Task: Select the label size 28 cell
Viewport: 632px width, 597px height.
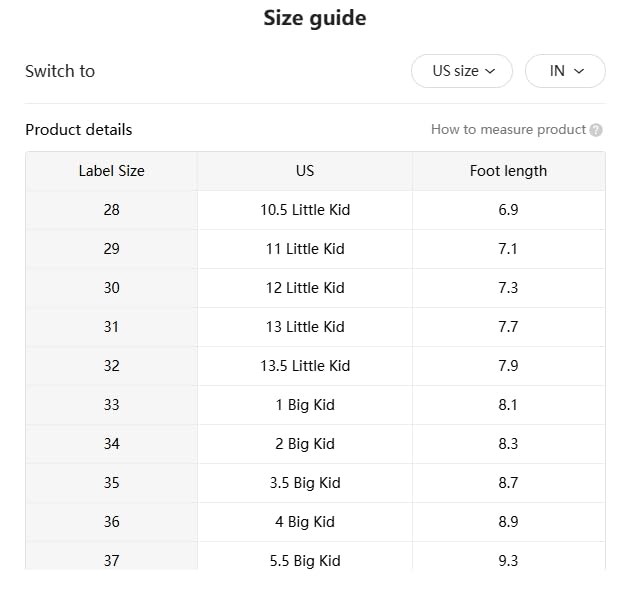Action: coord(111,210)
